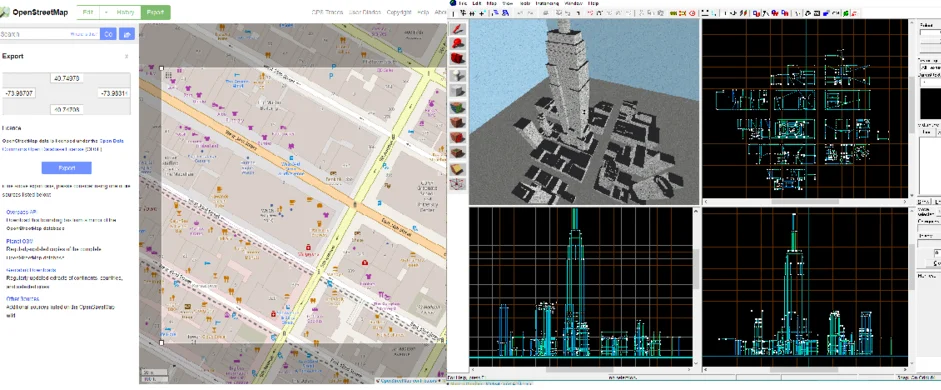Open the Other Sources link

(x=23, y=298)
